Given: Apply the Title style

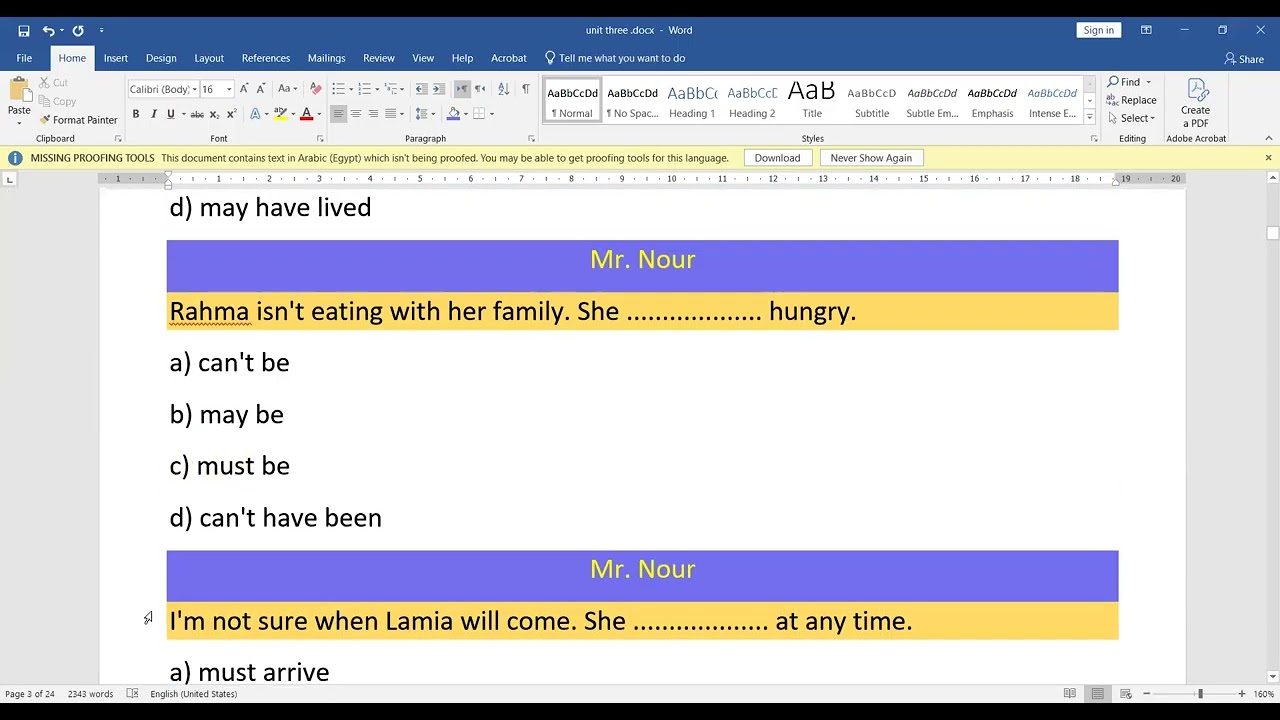Looking at the screenshot, I should click(x=812, y=101).
